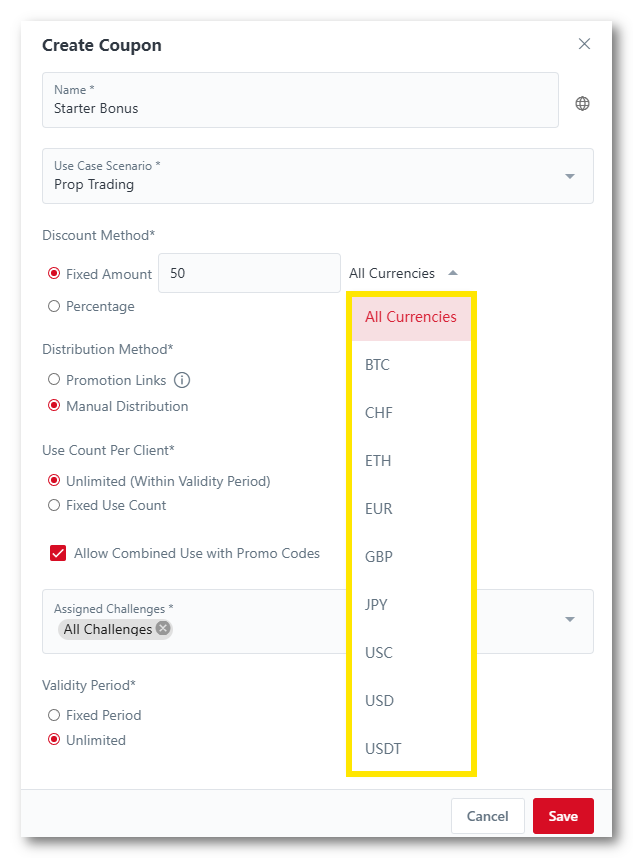This screenshot has width=633, height=858.
Task: Click the Fixed Amount value field
Action: point(248,273)
